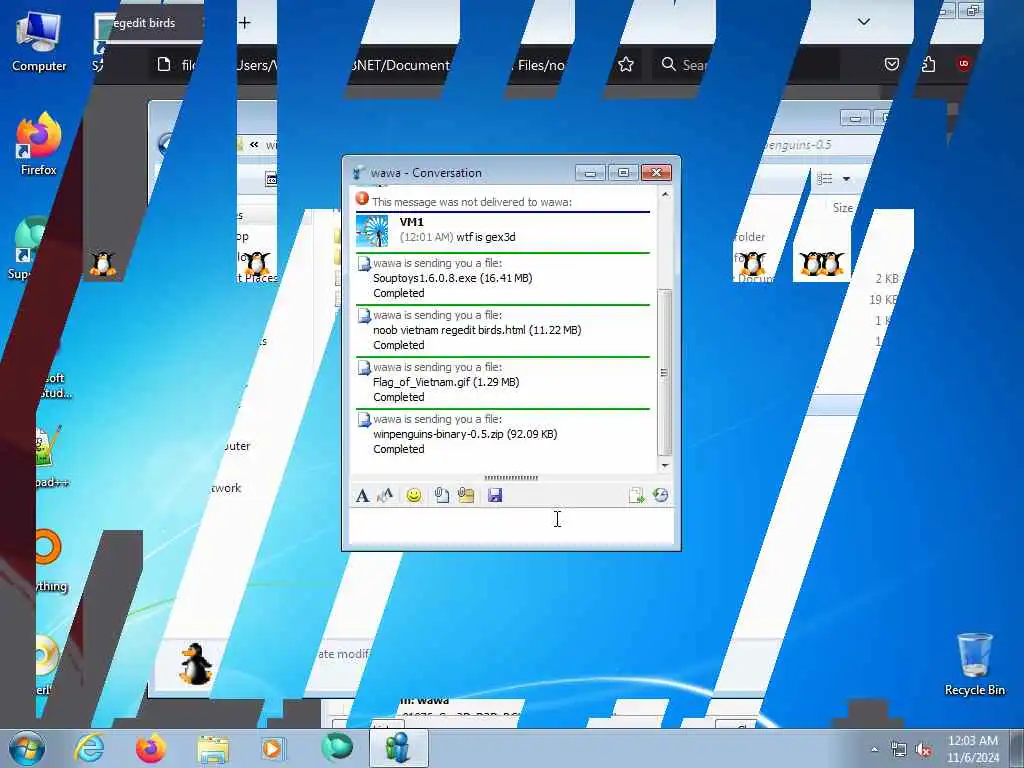
Task: Select the Recycle Bin on the desktop
Action: point(974,664)
